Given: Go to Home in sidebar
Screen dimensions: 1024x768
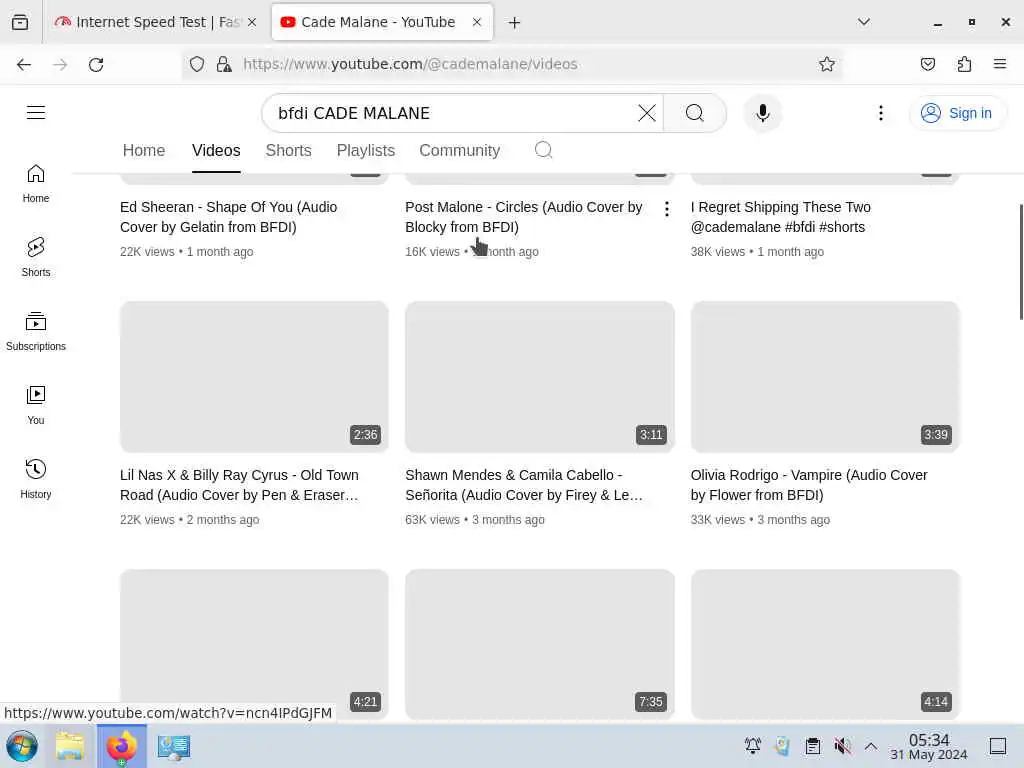Looking at the screenshot, I should tap(36, 184).
